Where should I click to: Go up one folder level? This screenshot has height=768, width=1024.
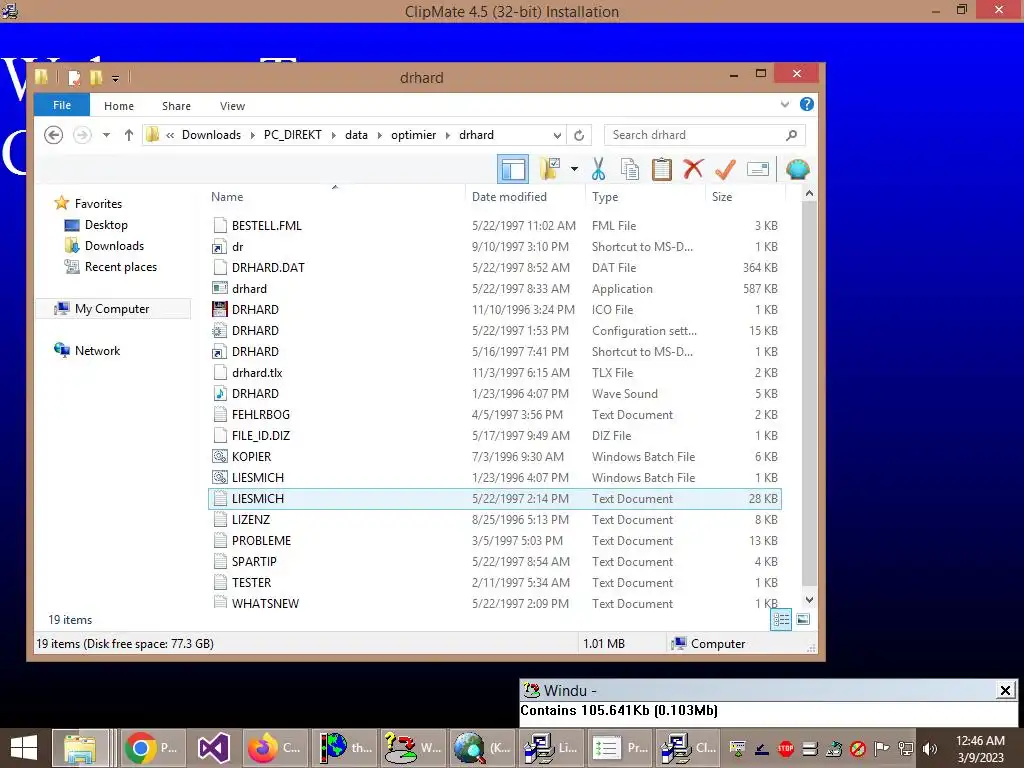point(129,135)
